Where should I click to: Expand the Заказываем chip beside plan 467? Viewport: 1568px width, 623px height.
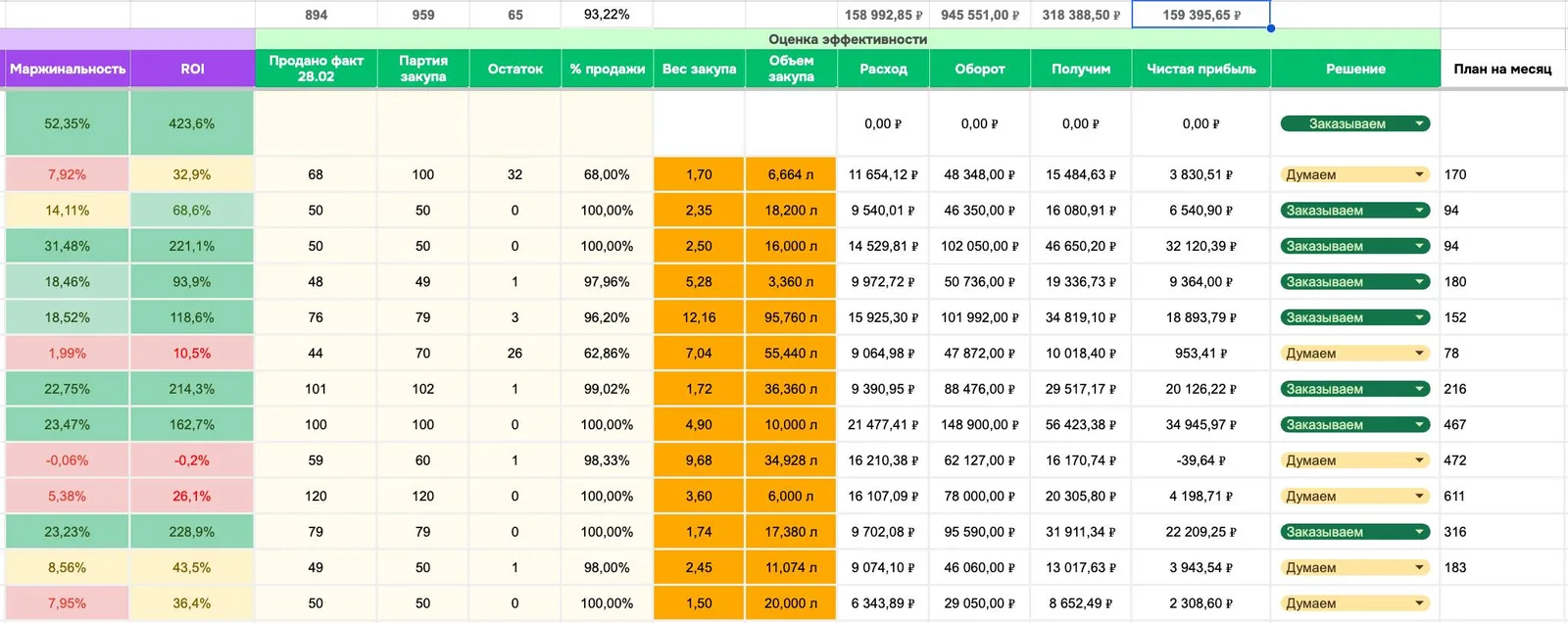1354,425
